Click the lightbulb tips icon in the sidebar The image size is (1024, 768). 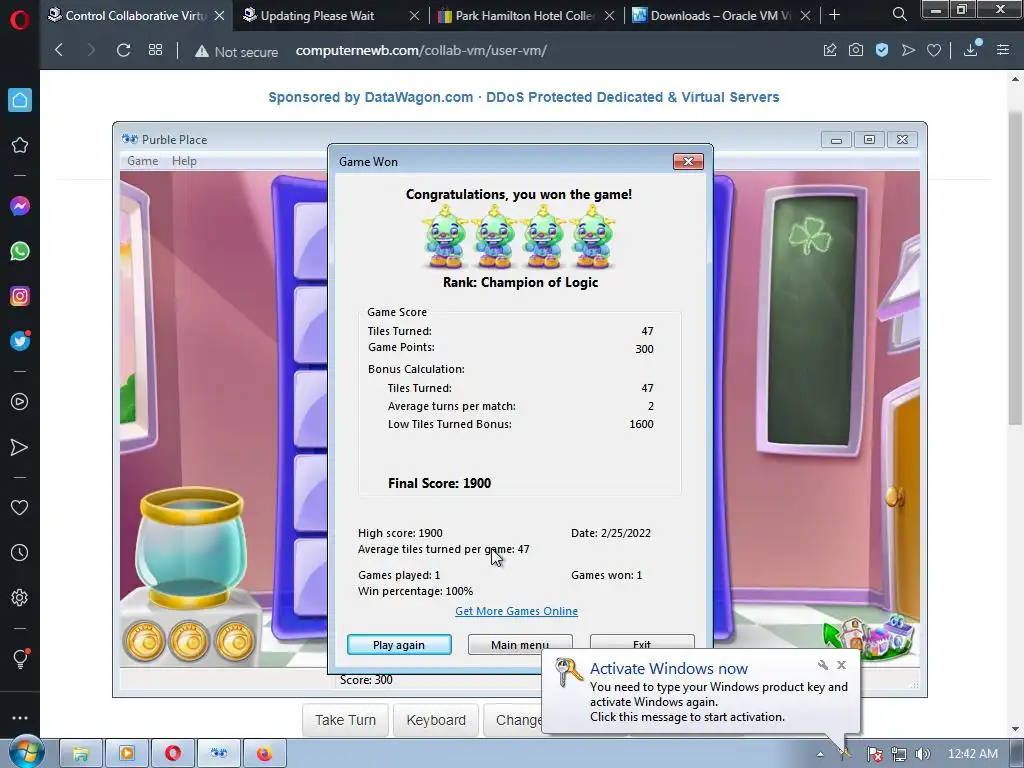(x=20, y=658)
